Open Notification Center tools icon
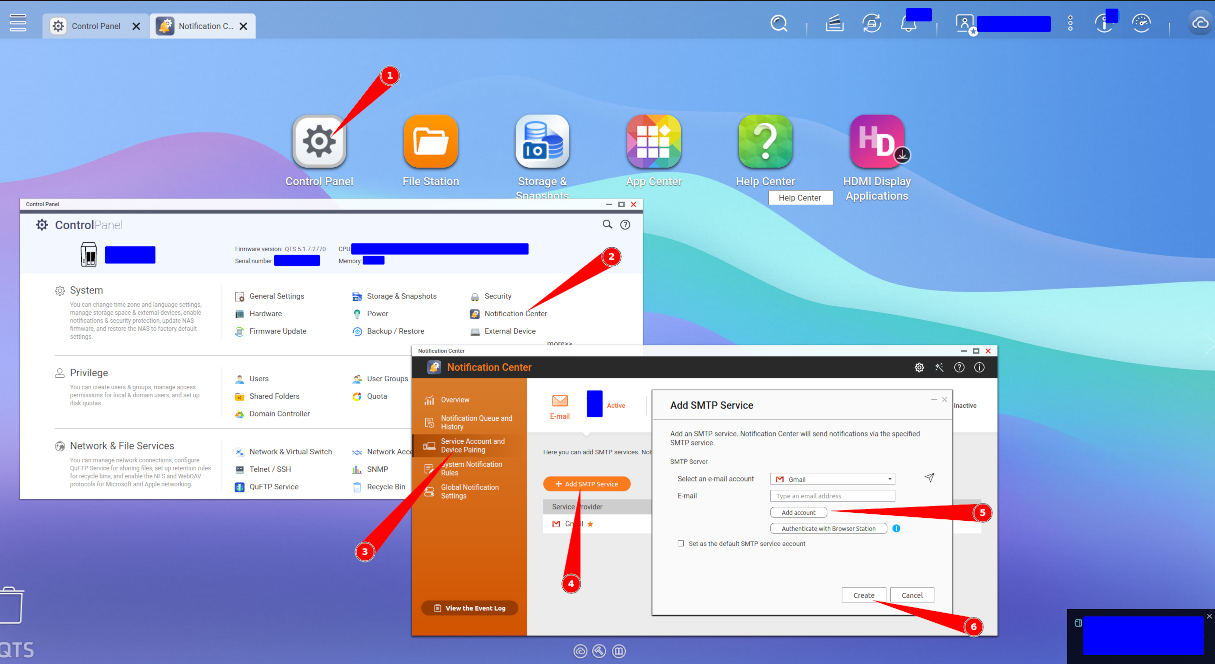Screen dimensions: 1215x664 940,367
